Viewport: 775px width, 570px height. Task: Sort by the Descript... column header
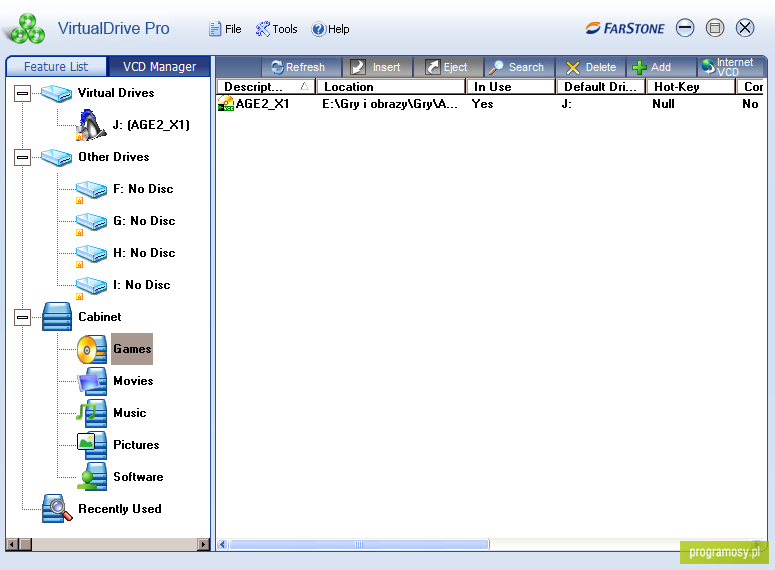point(266,87)
